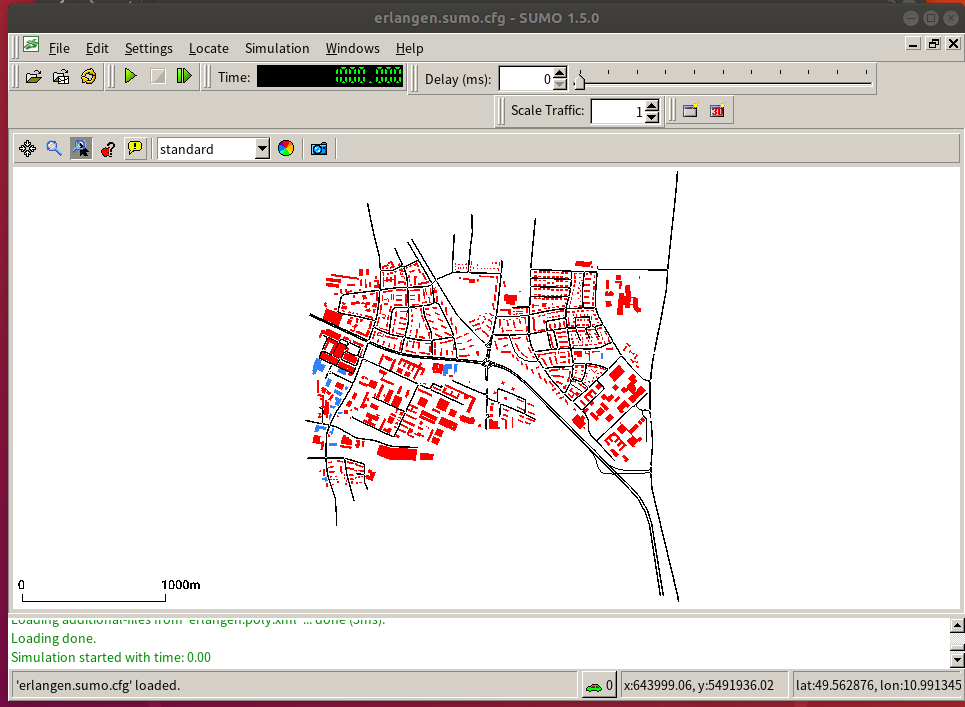Open the Locate menu

(208, 48)
